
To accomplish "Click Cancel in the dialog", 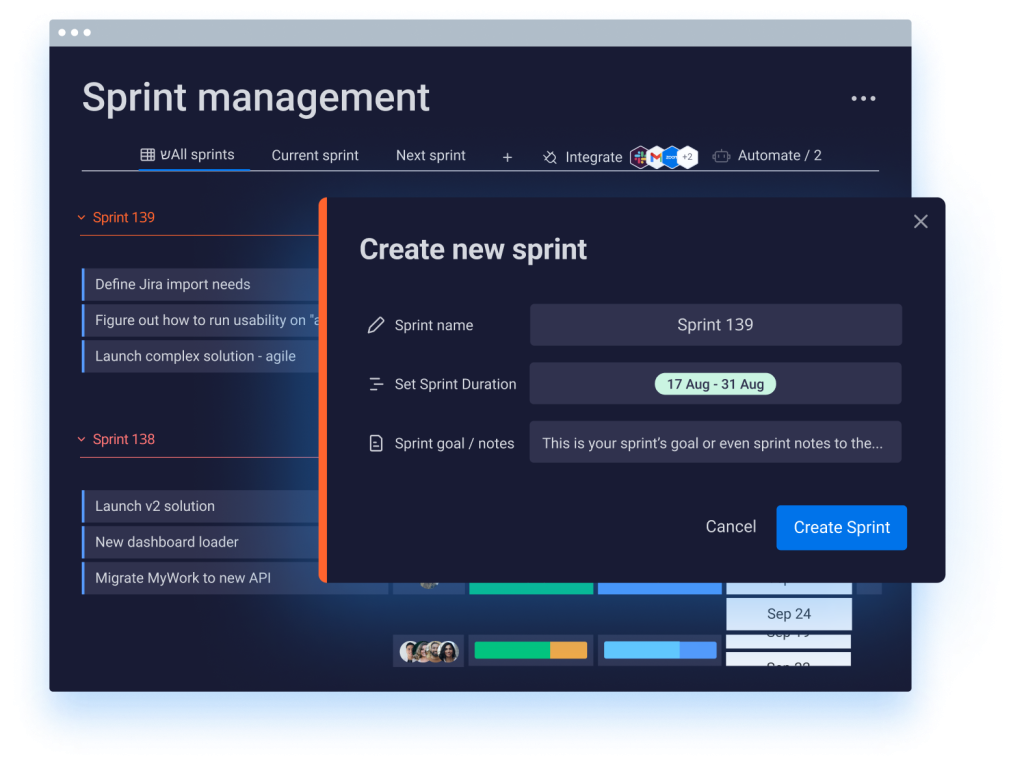I will click(730, 527).
